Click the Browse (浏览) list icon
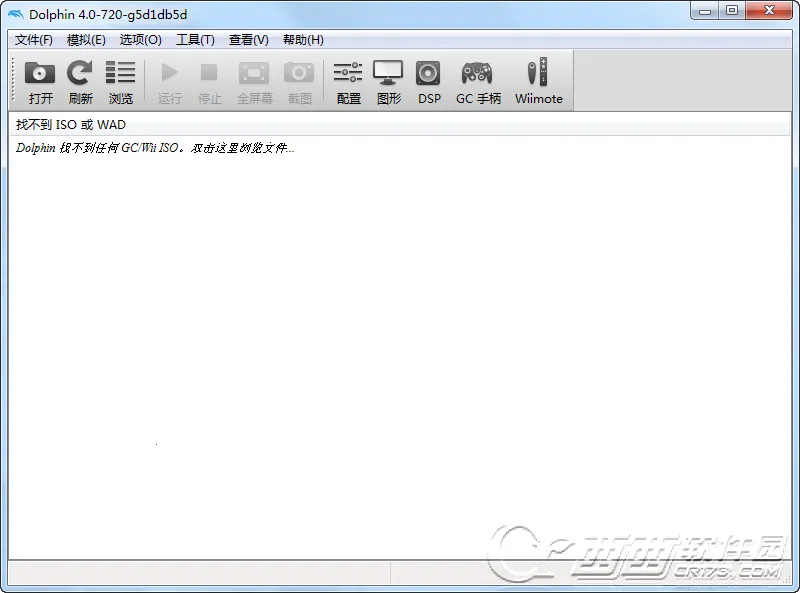Screen dimensions: 800x593 121,74
